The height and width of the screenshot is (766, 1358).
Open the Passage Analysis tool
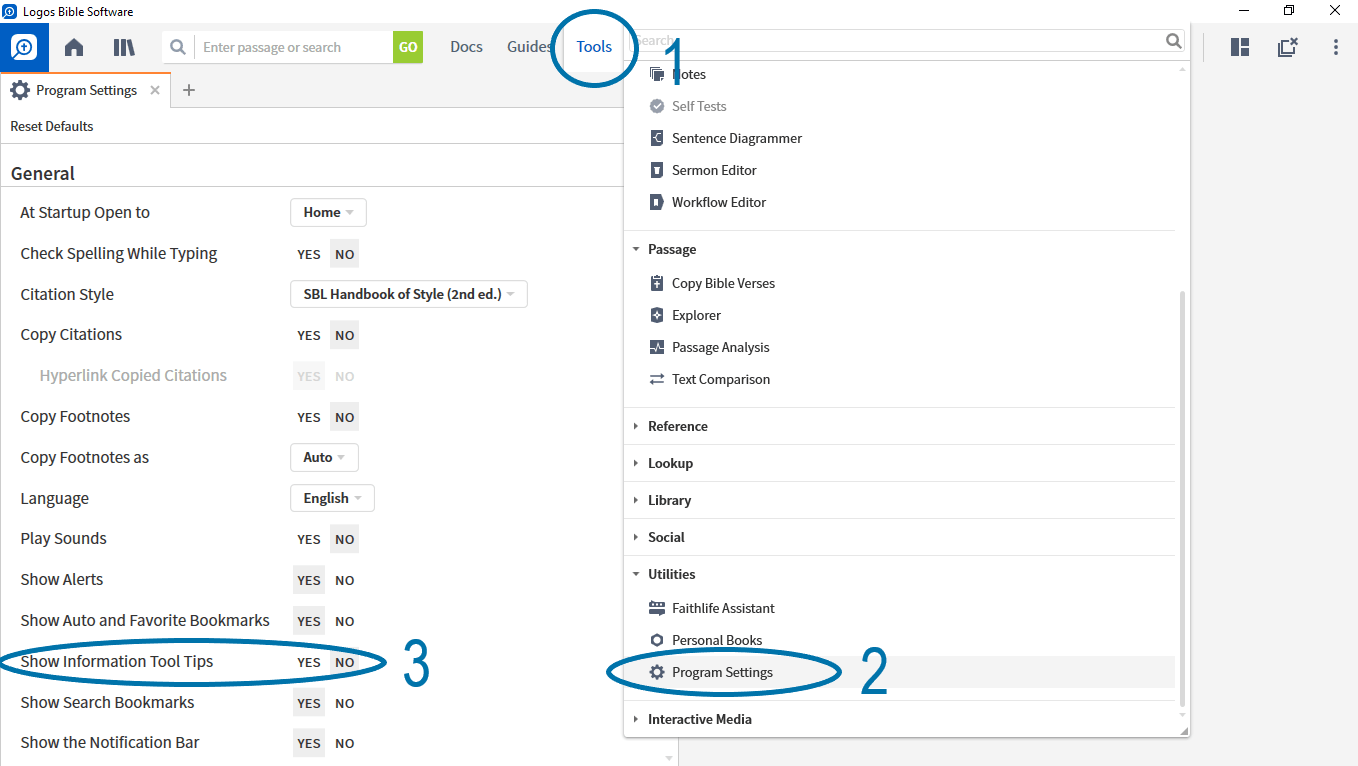pyautogui.click(x=720, y=347)
